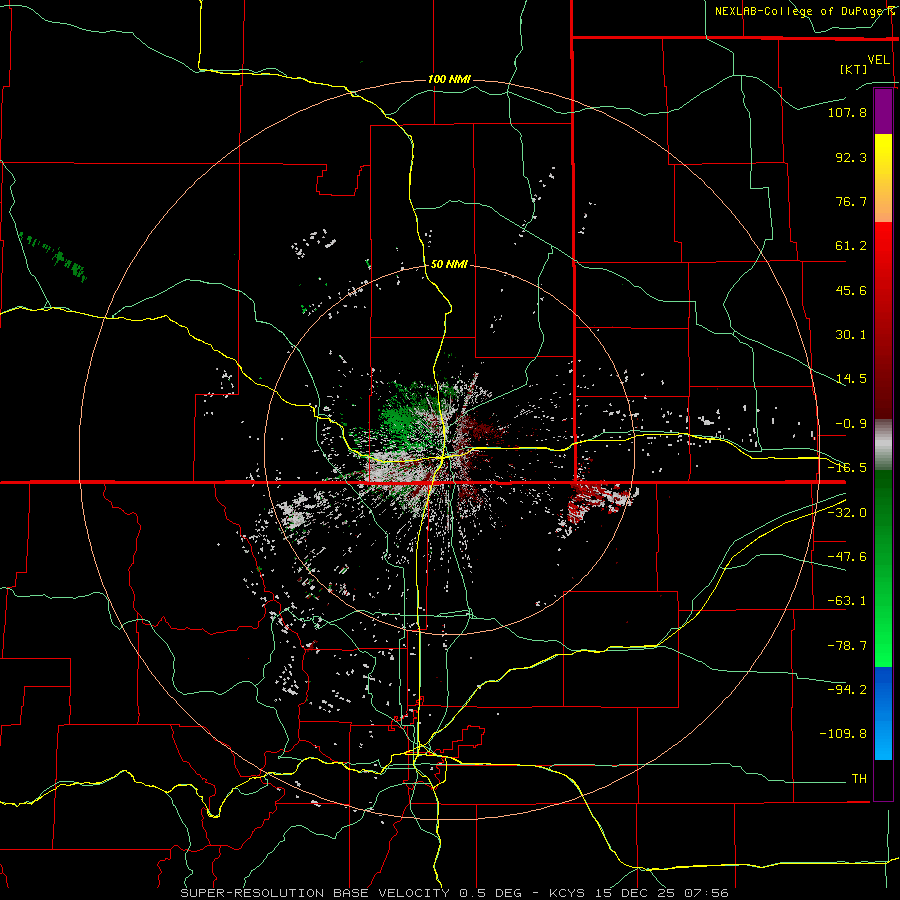Click the 76.7 velocity scale value
This screenshot has height=900, width=900.
coord(851,201)
